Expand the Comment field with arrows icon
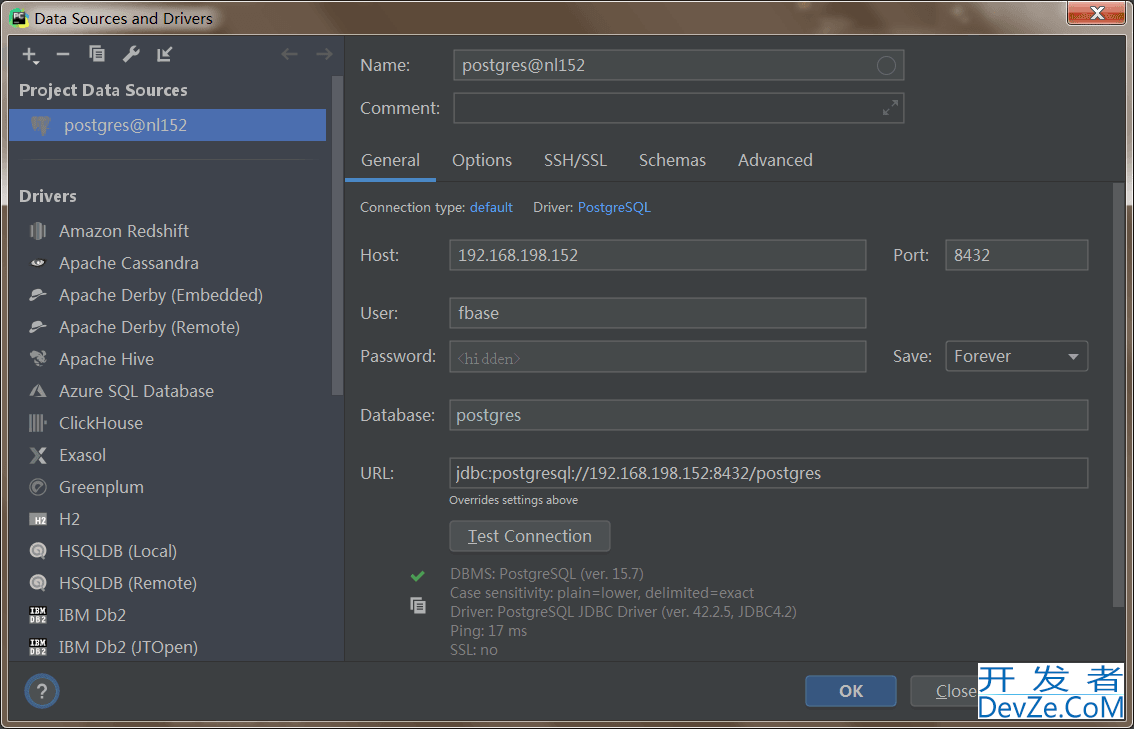The image size is (1134, 729). point(890,108)
